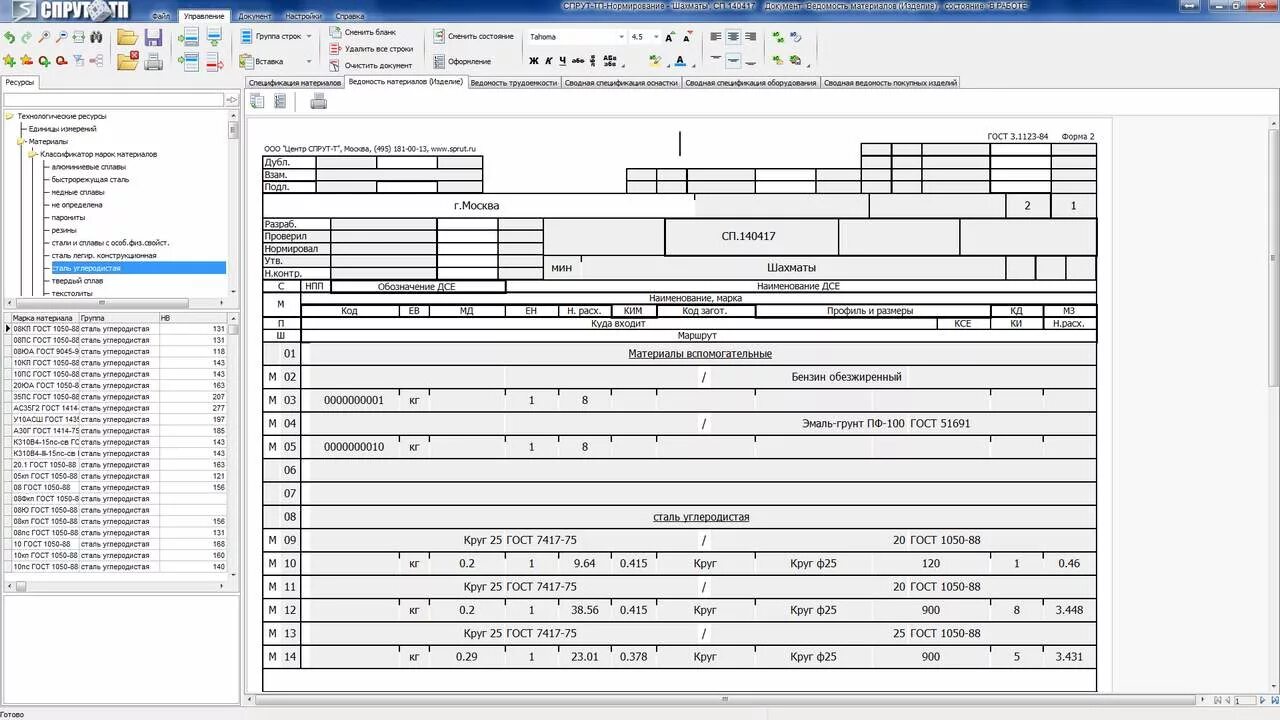Click the search go arrow in the Resources panel
The height and width of the screenshot is (720, 1280).
click(232, 100)
